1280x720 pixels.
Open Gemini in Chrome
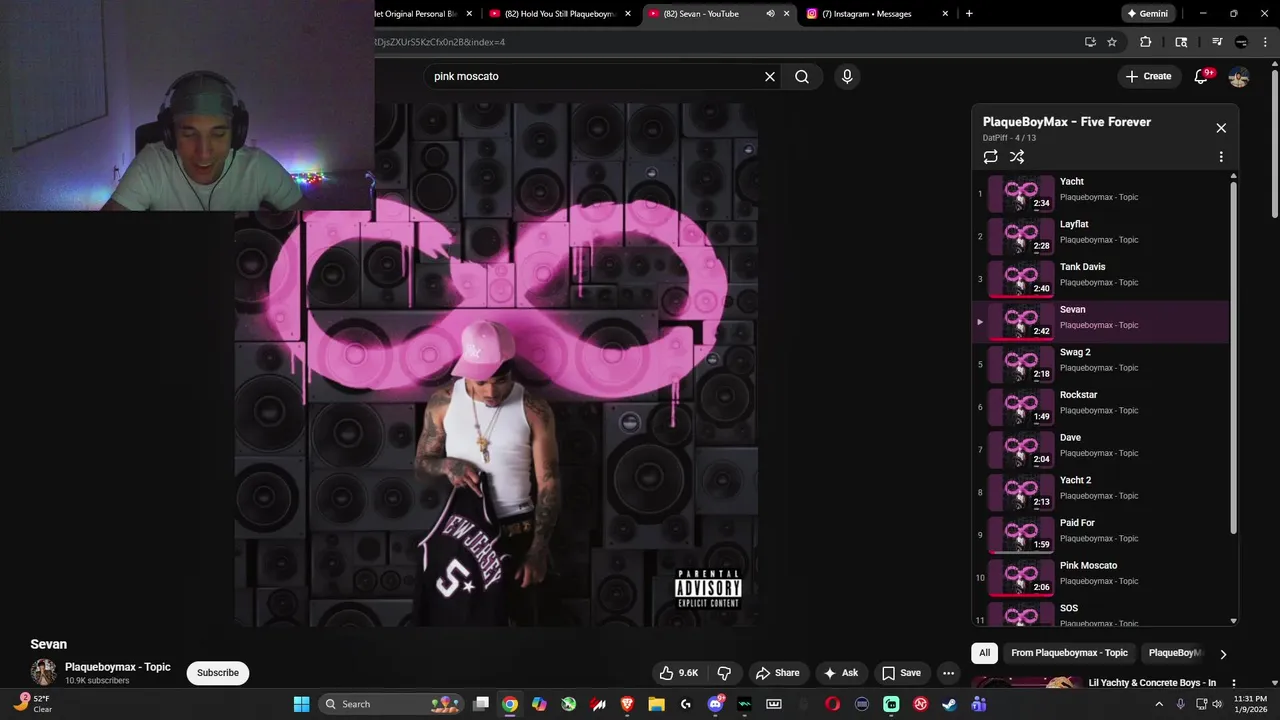pyautogui.click(x=1148, y=14)
